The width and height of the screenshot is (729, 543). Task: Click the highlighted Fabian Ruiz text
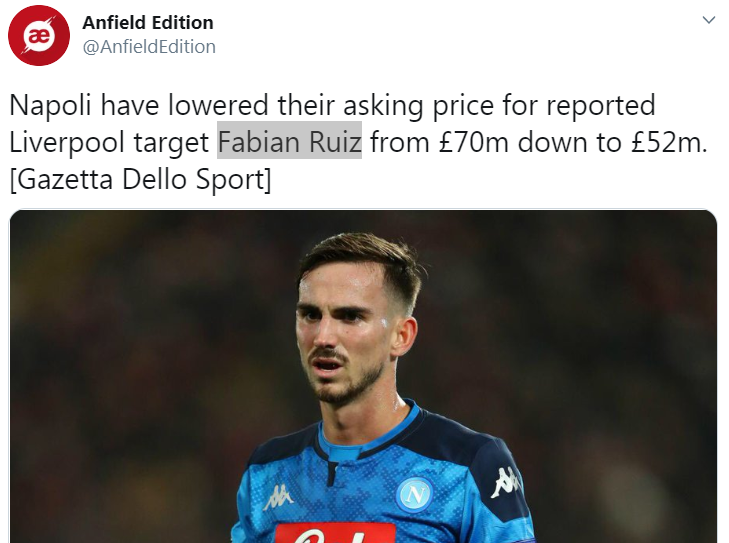tap(289, 142)
